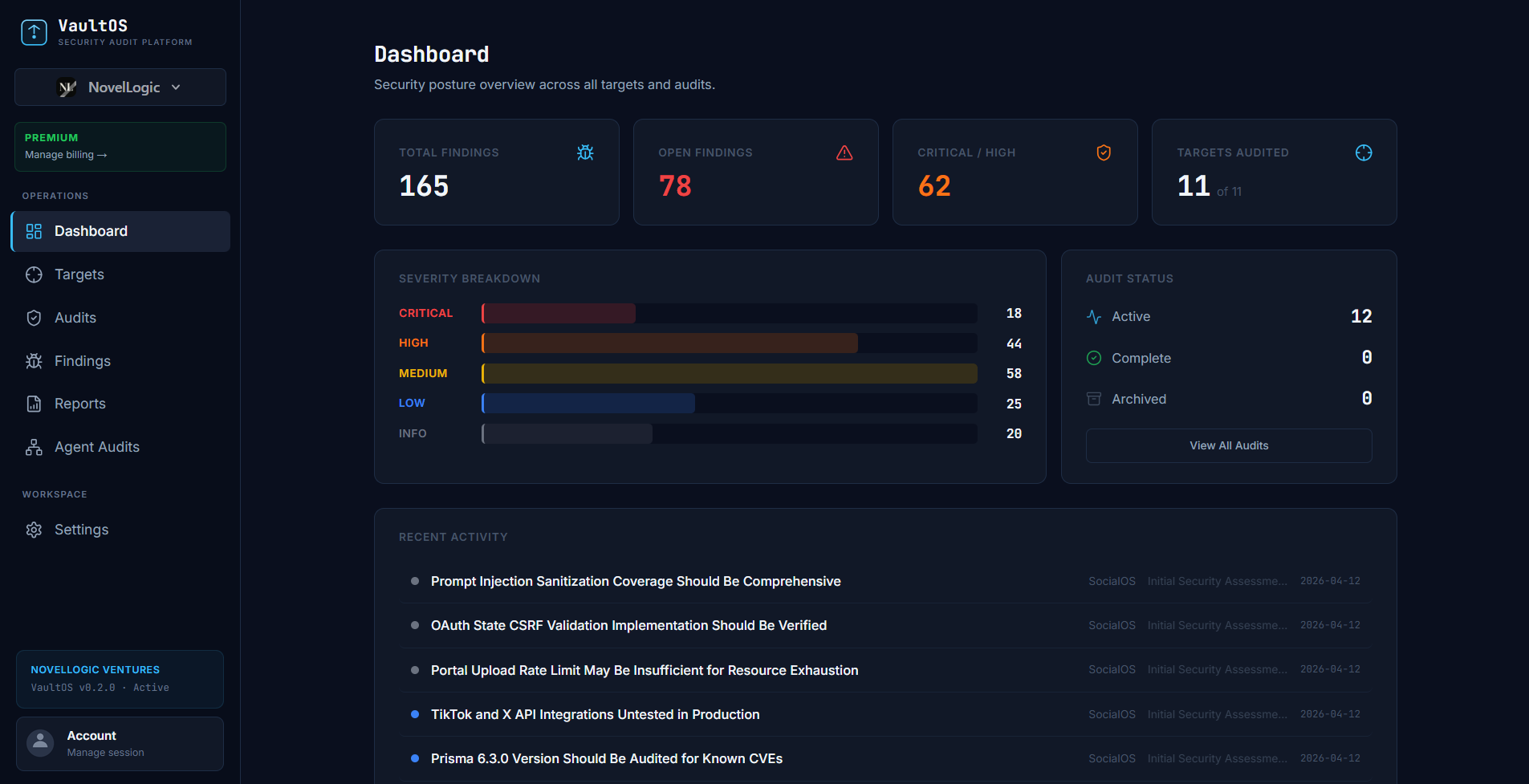
Task: Open Agent Audits from sidebar
Action: (120, 447)
